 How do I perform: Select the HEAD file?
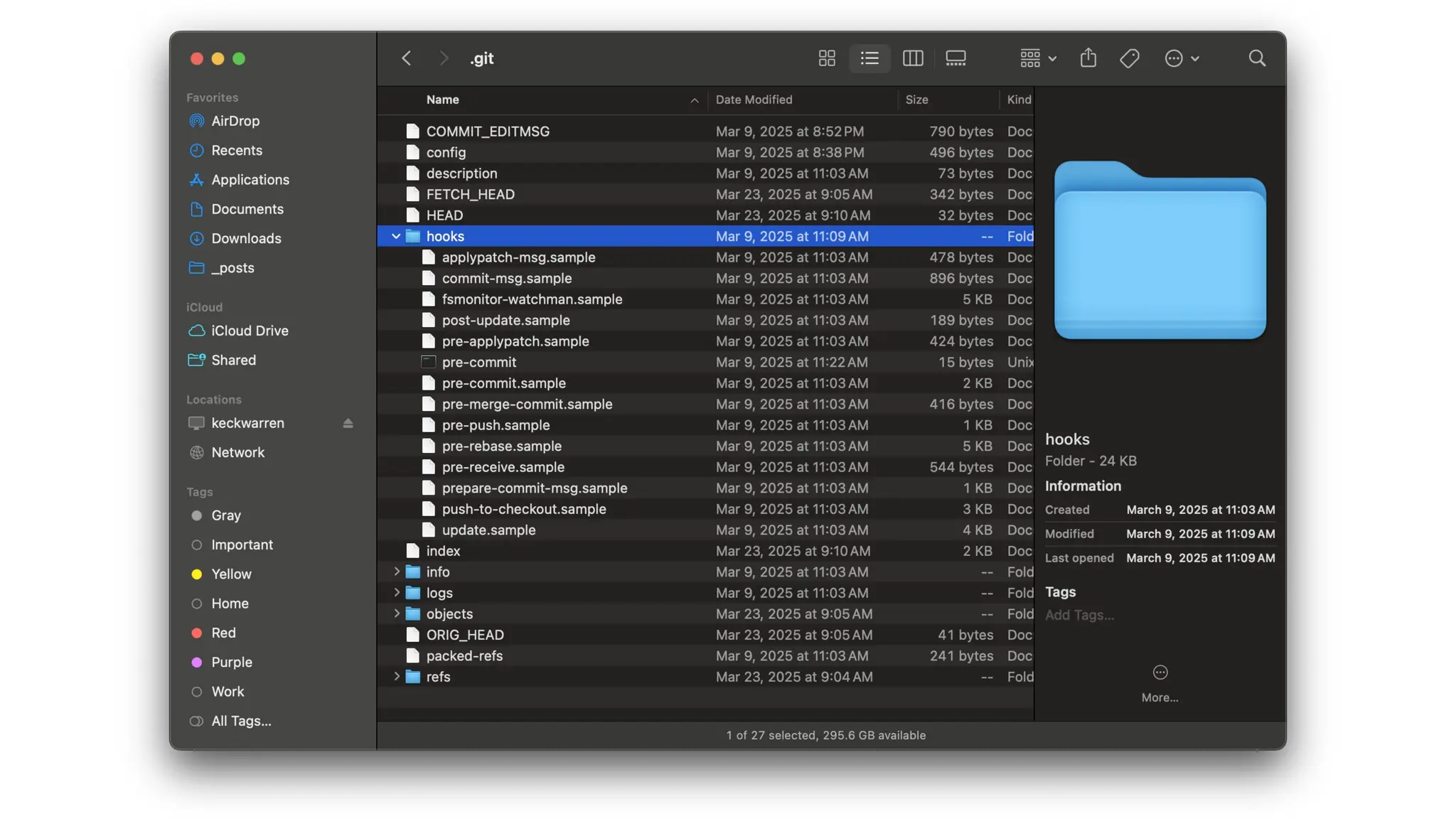tap(705, 215)
